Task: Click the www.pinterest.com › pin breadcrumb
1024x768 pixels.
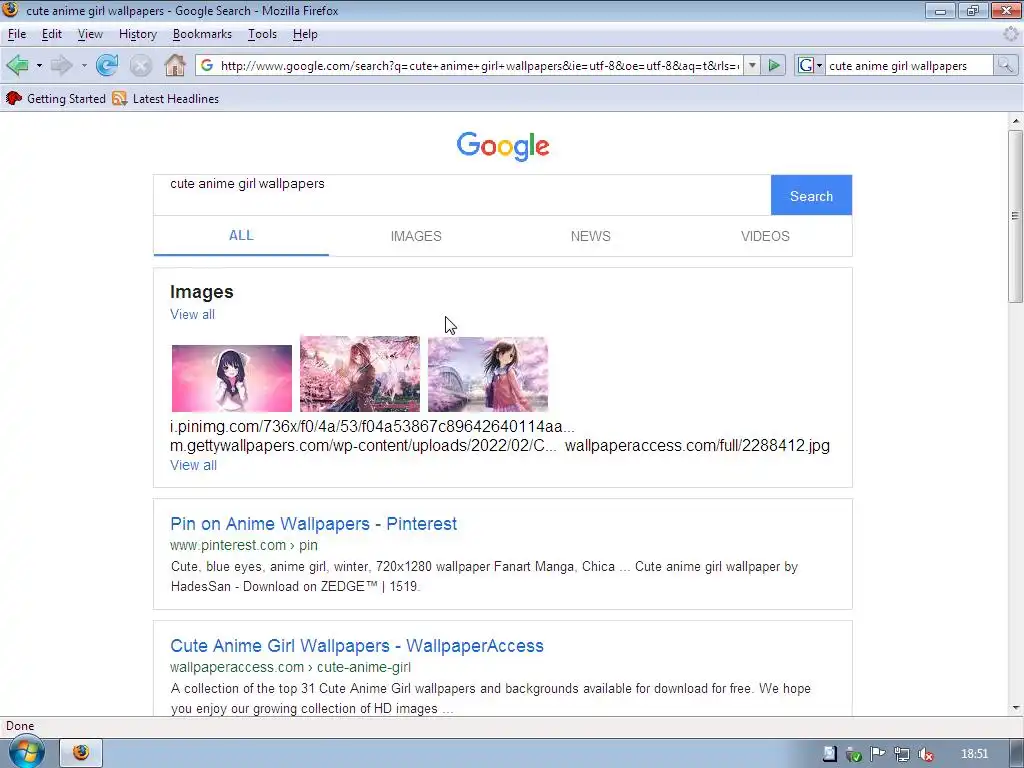Action: pos(244,545)
